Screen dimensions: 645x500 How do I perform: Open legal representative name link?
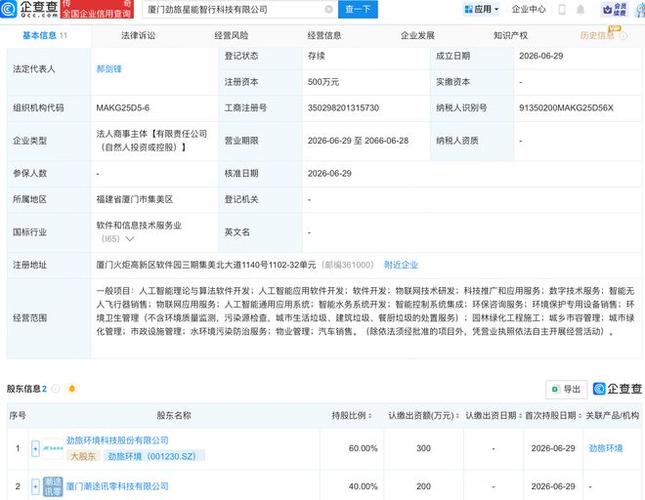point(109,69)
